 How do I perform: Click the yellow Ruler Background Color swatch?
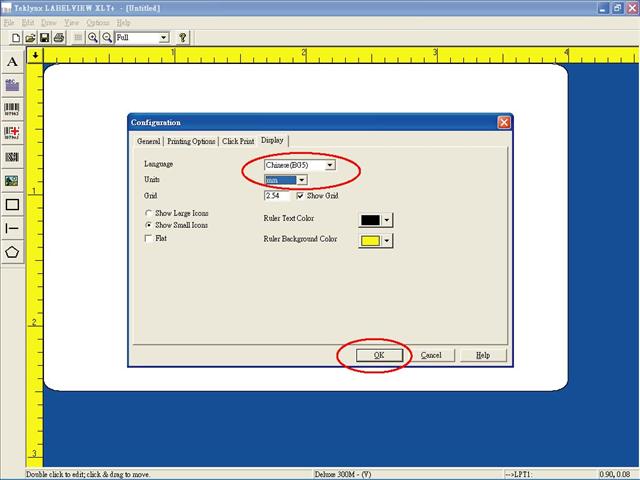(x=370, y=241)
